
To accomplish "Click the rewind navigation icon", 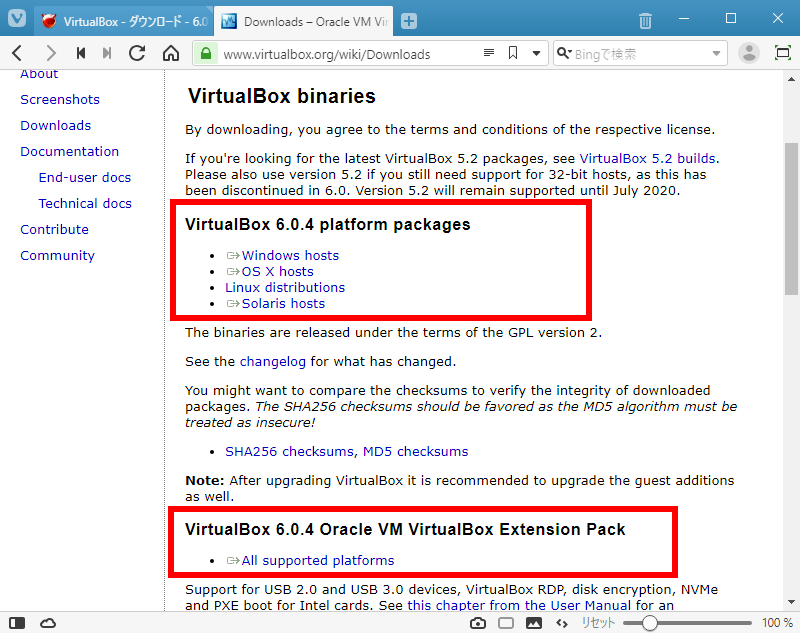I will click(81, 53).
